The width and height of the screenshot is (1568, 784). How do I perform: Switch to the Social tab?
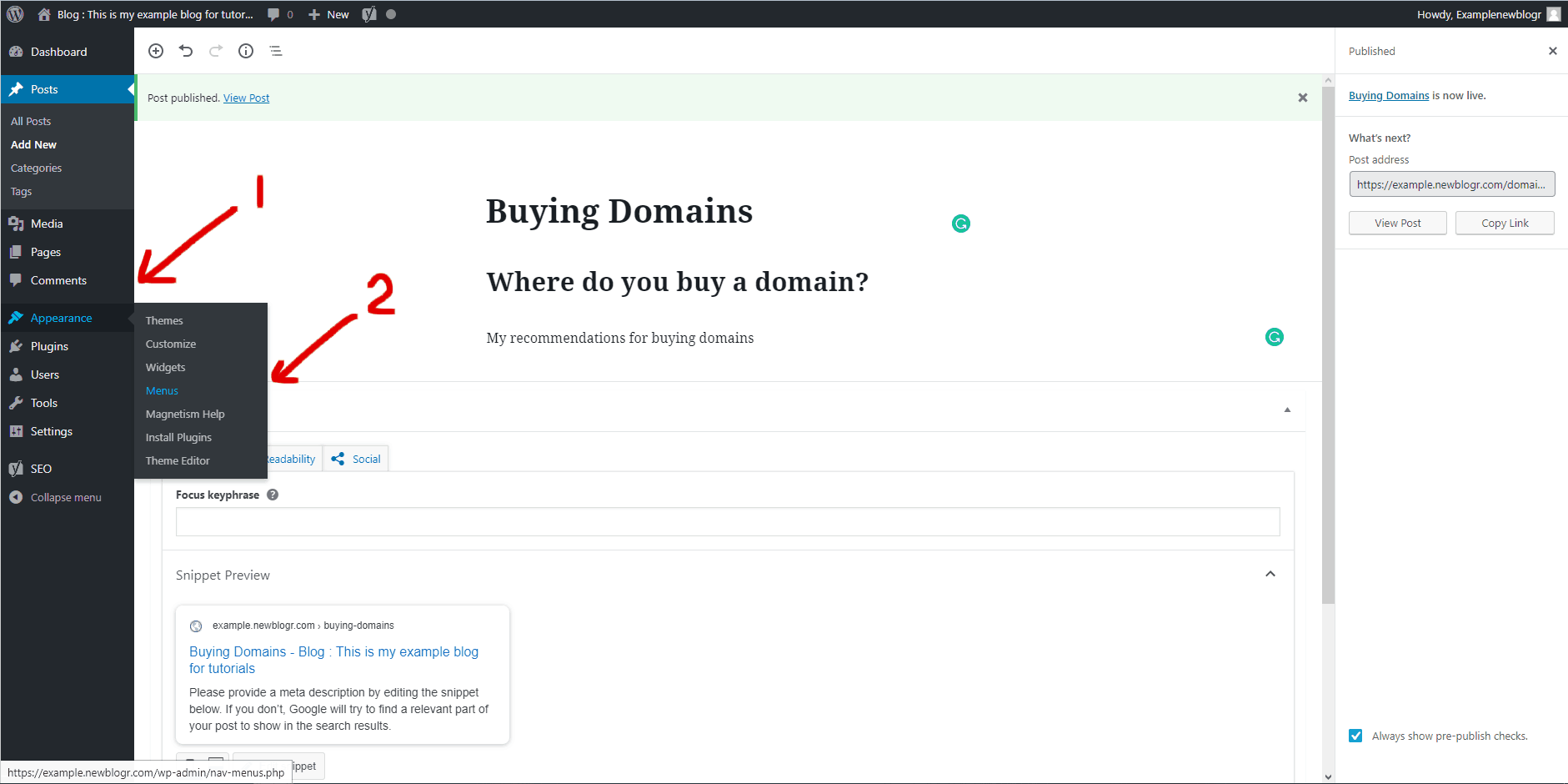click(356, 459)
